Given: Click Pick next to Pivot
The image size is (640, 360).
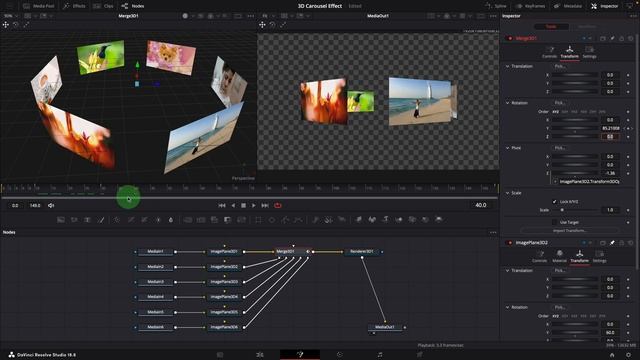Looking at the screenshot, I should 560,148.
